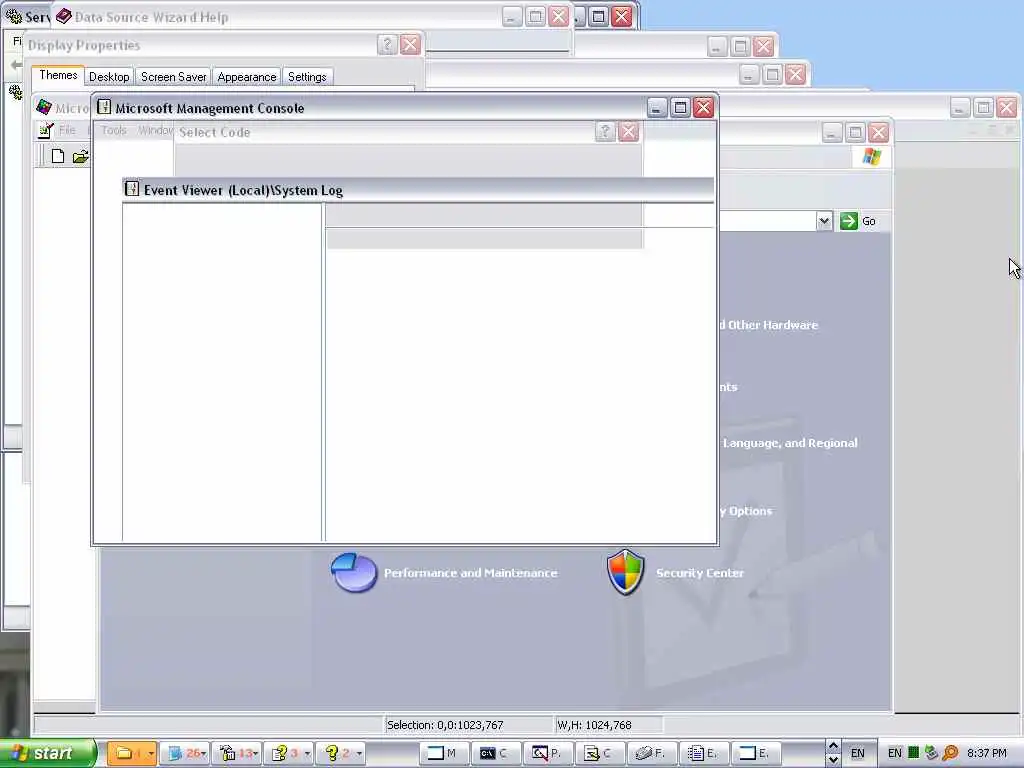Click the New document toolbar icon
The image size is (1024, 768).
pos(57,156)
